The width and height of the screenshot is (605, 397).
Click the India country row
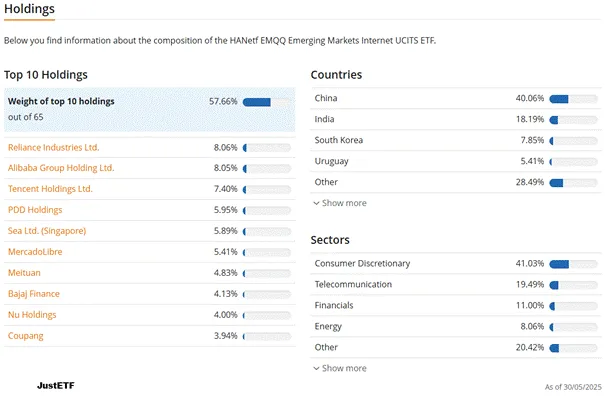point(456,119)
